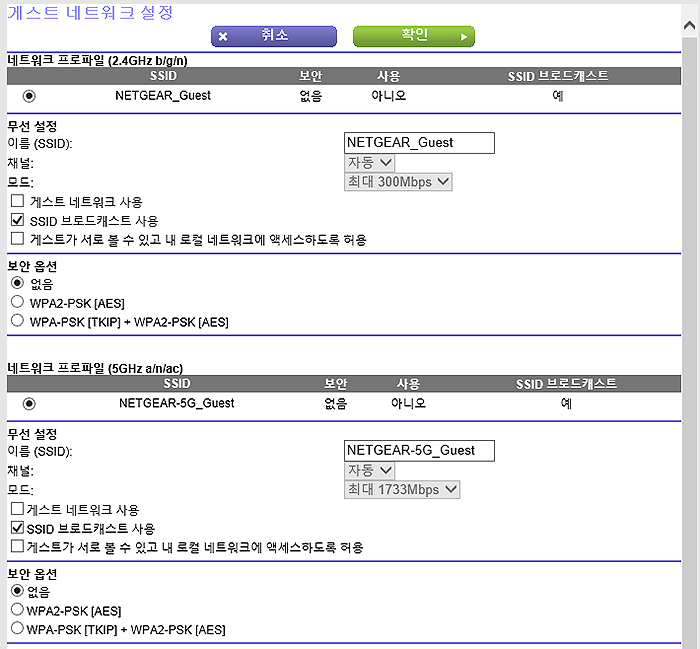Click the NETGEAR-5G_Guest SSID name field
Image resolution: width=700 pixels, height=649 pixels.
419,451
